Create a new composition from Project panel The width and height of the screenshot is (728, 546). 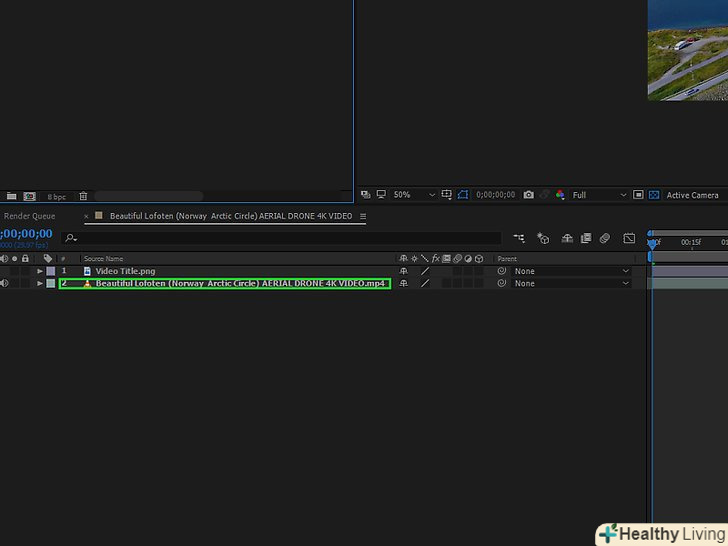(29, 196)
